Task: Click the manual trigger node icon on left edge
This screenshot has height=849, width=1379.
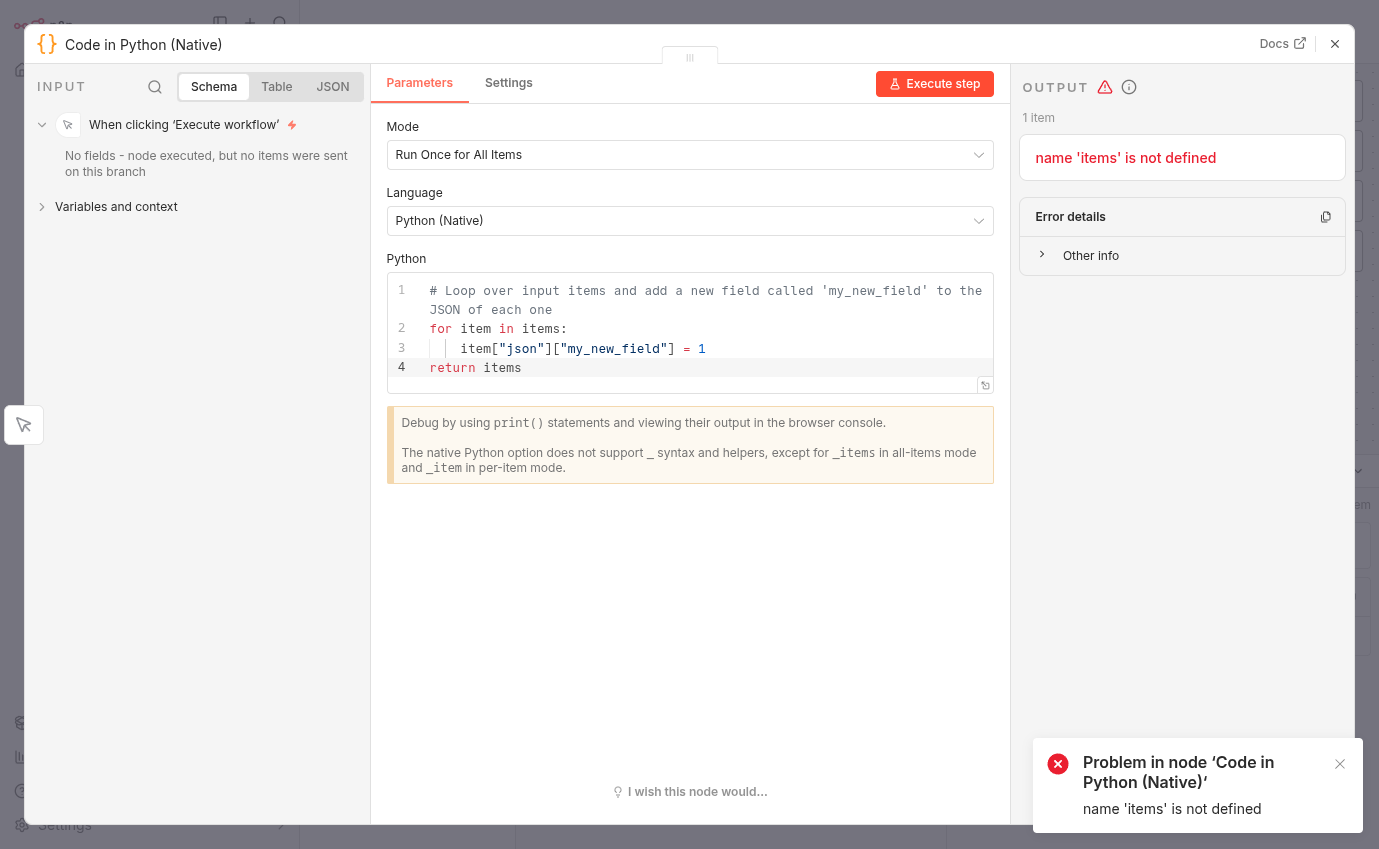Action: 24,425
